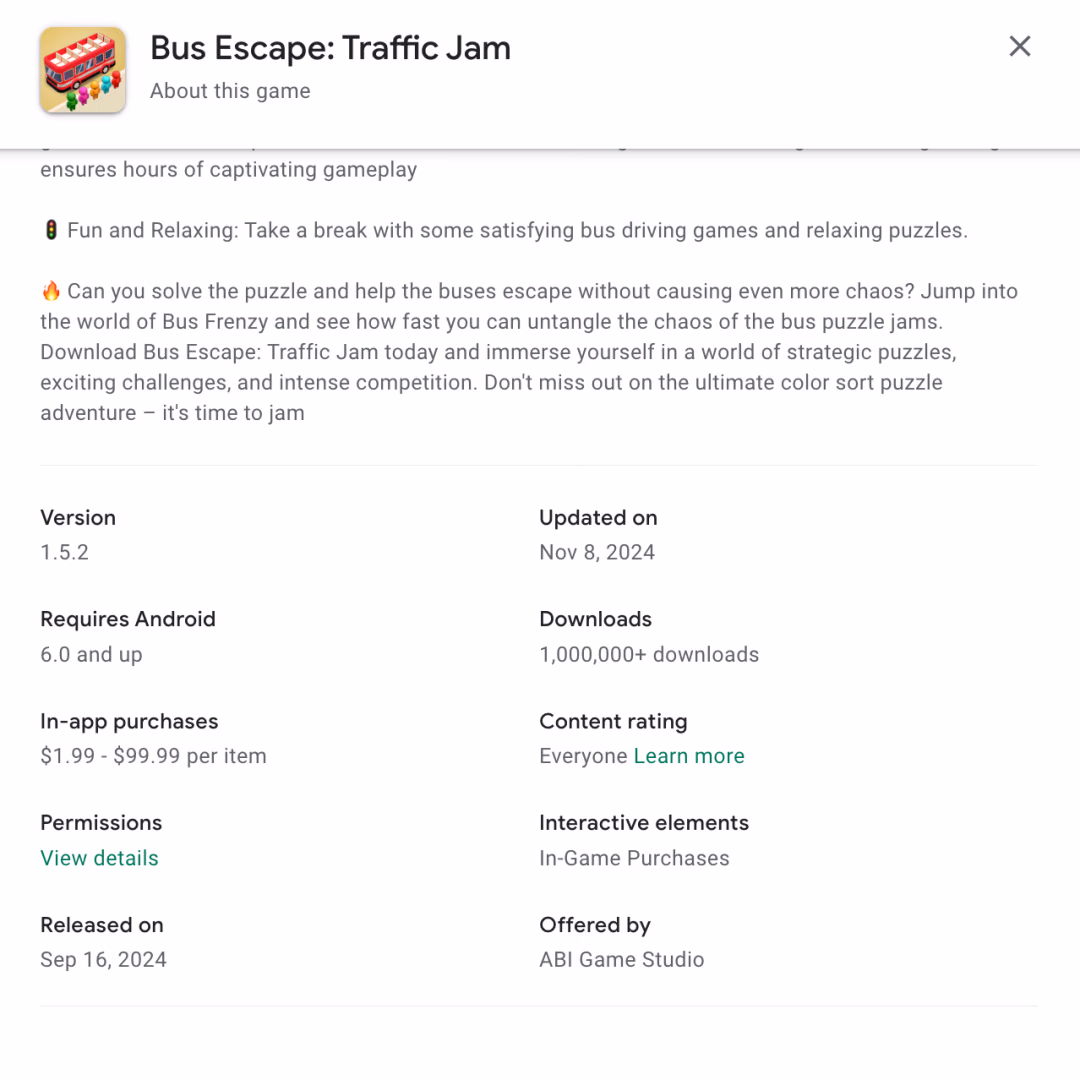Click the Everyone content rating text

pos(583,756)
